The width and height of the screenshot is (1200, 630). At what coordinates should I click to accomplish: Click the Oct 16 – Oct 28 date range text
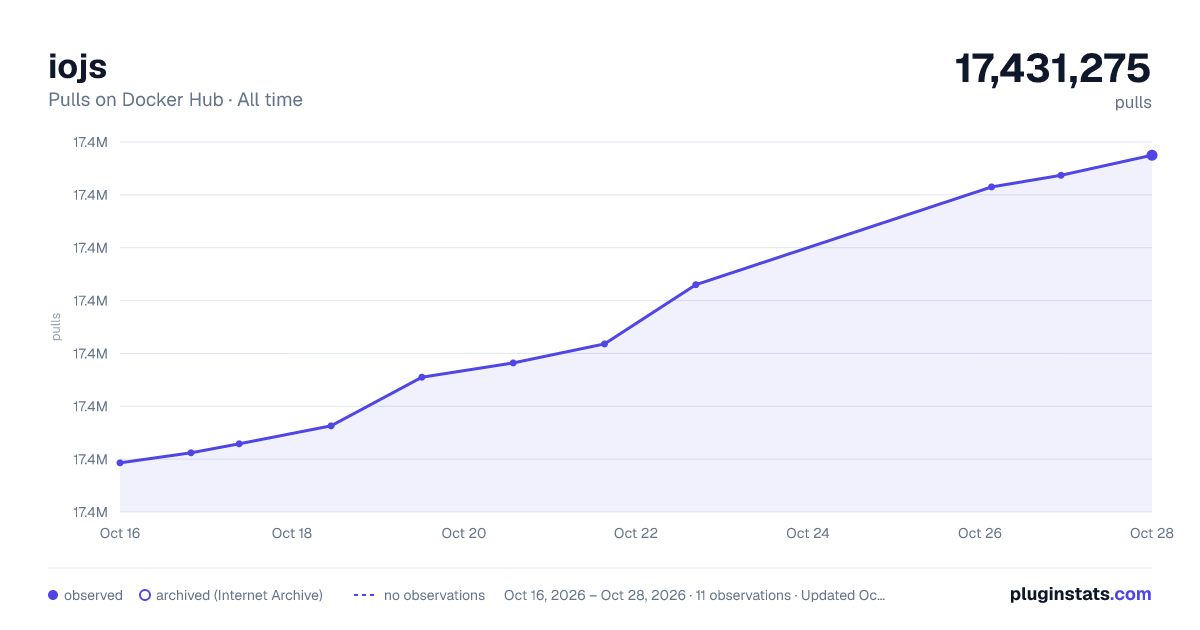pos(595,595)
